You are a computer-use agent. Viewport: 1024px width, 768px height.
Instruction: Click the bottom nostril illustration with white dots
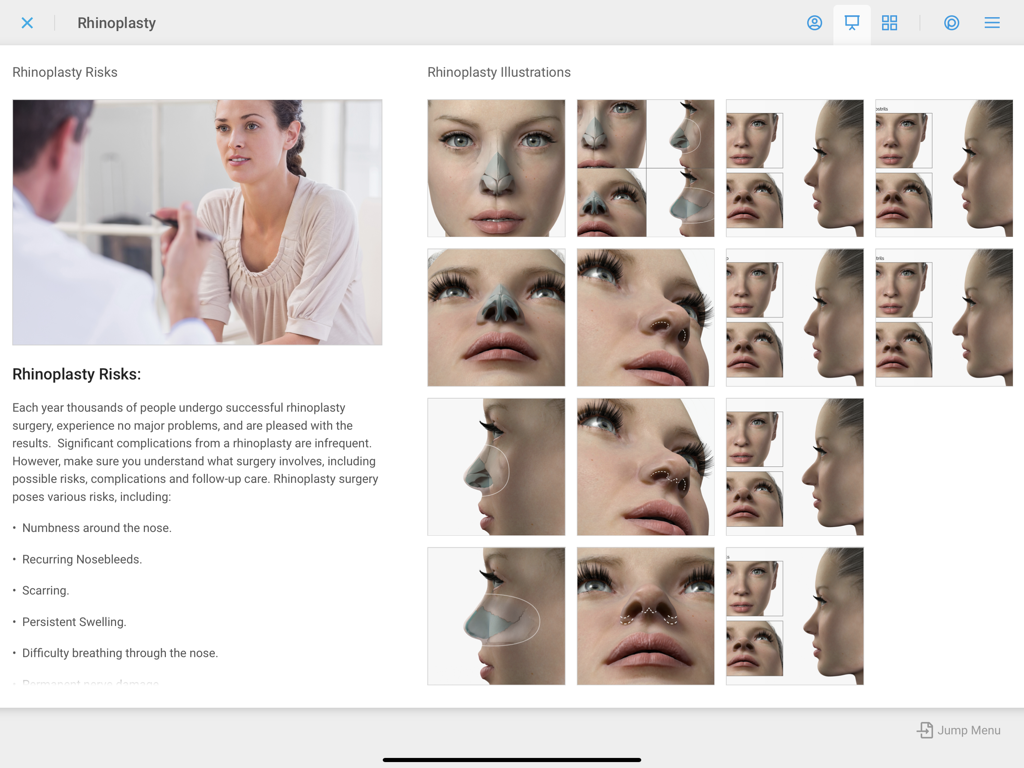[645, 615]
